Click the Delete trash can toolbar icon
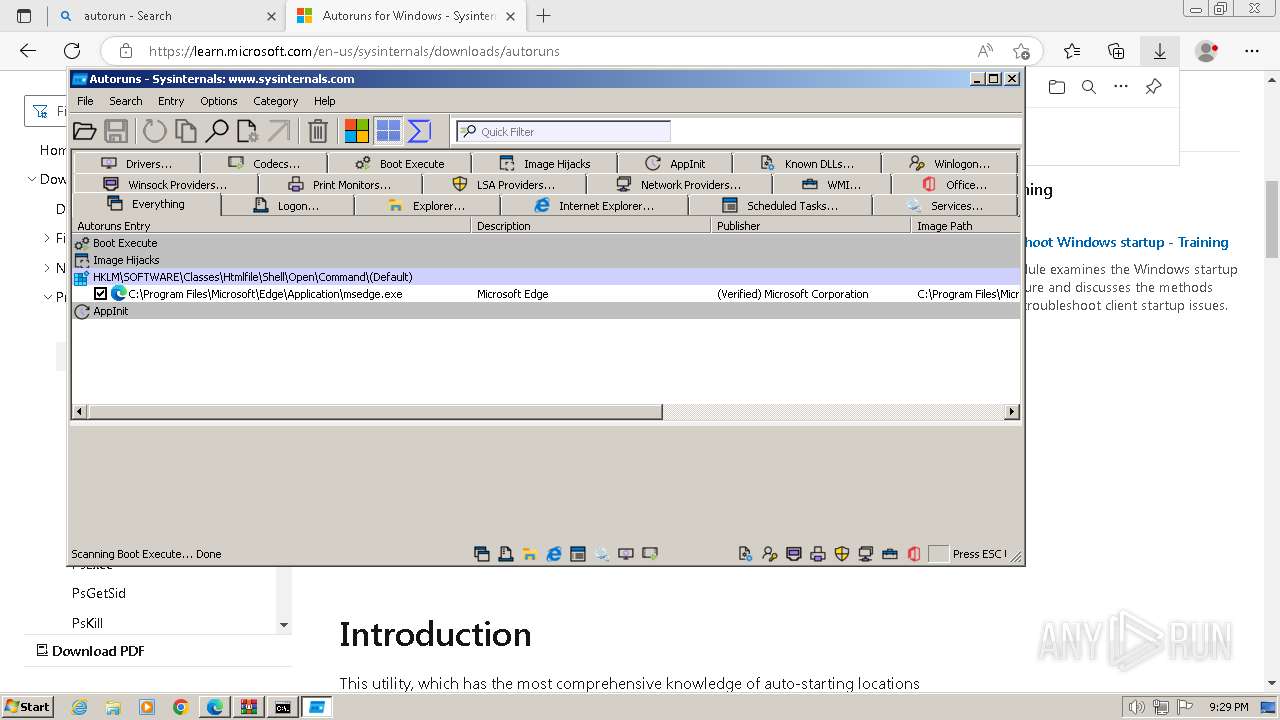This screenshot has width=1280, height=720. (318, 131)
